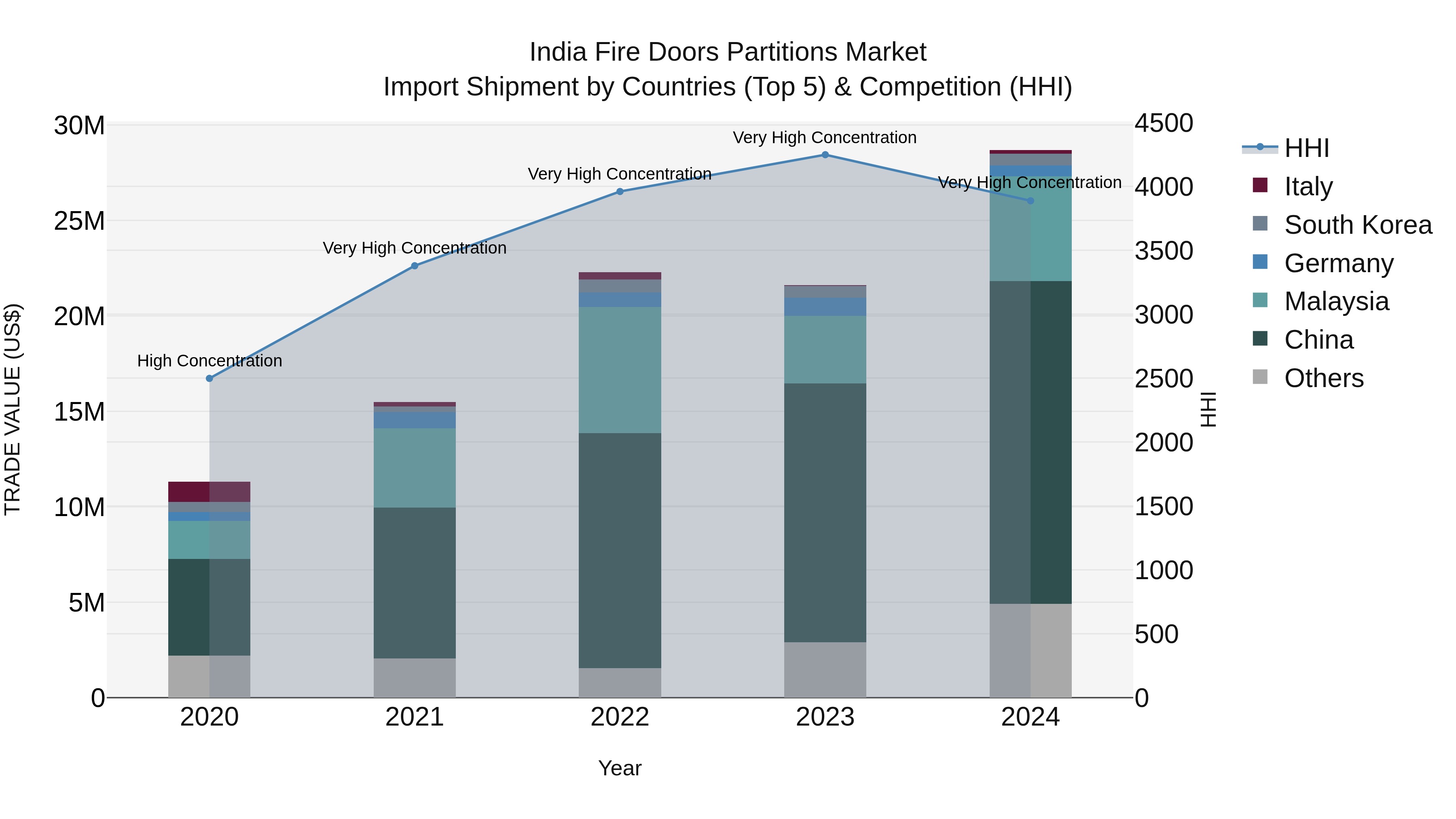Image resolution: width=1456 pixels, height=819 pixels.
Task: Toggle Others legend entry
Action: click(1308, 378)
